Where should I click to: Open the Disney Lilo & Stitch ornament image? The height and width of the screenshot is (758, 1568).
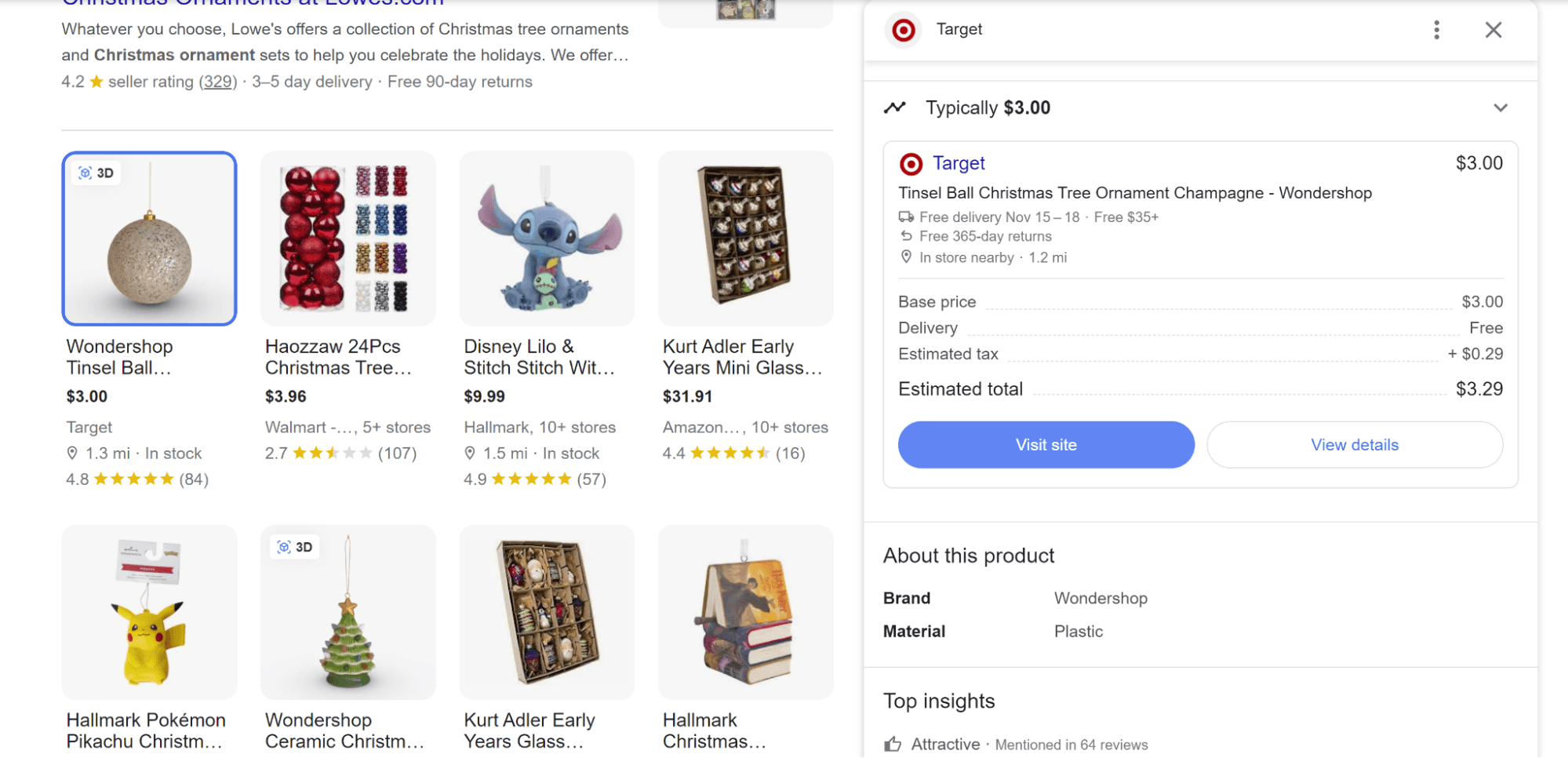tap(547, 239)
